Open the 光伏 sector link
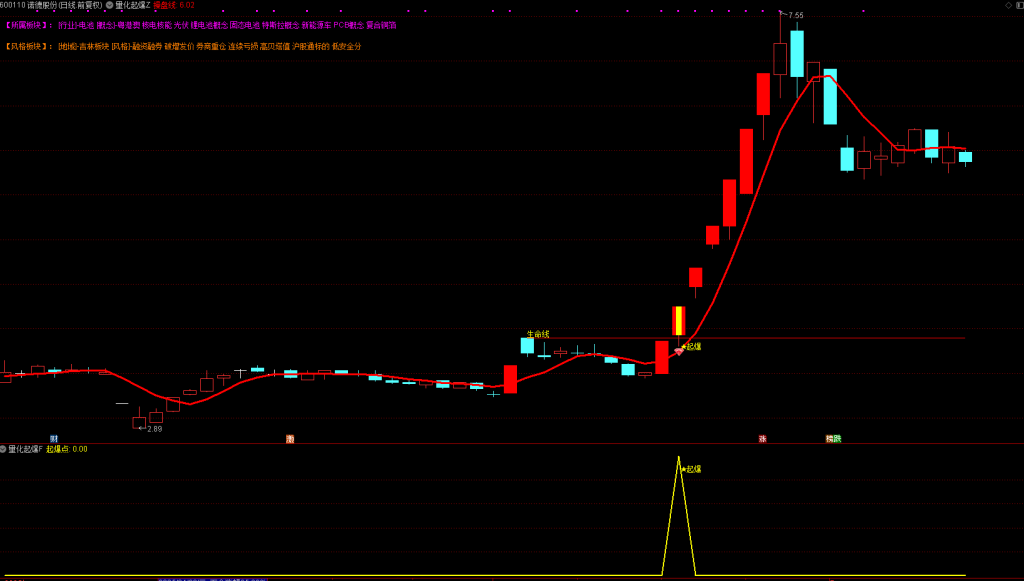Image resolution: width=1024 pixels, height=581 pixels. pos(180,25)
